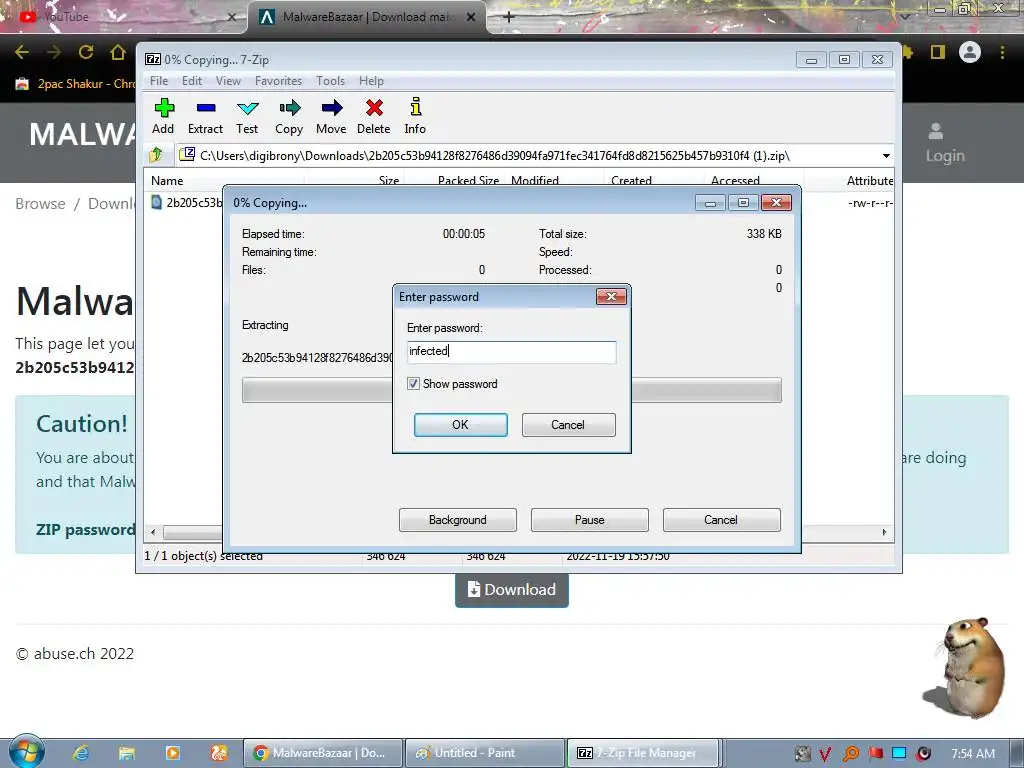This screenshot has width=1024, height=768.
Task: Switch to Untitled - Paint taskbar window
Action: click(x=485, y=753)
